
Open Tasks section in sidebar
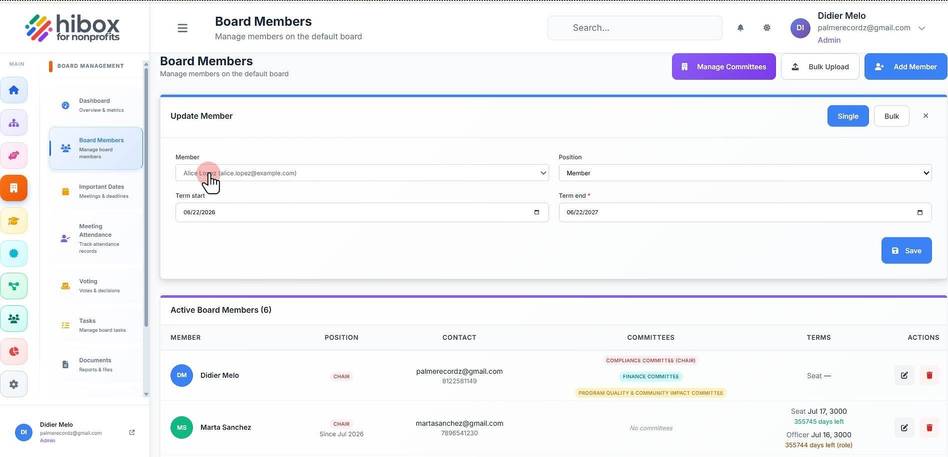click(96, 325)
